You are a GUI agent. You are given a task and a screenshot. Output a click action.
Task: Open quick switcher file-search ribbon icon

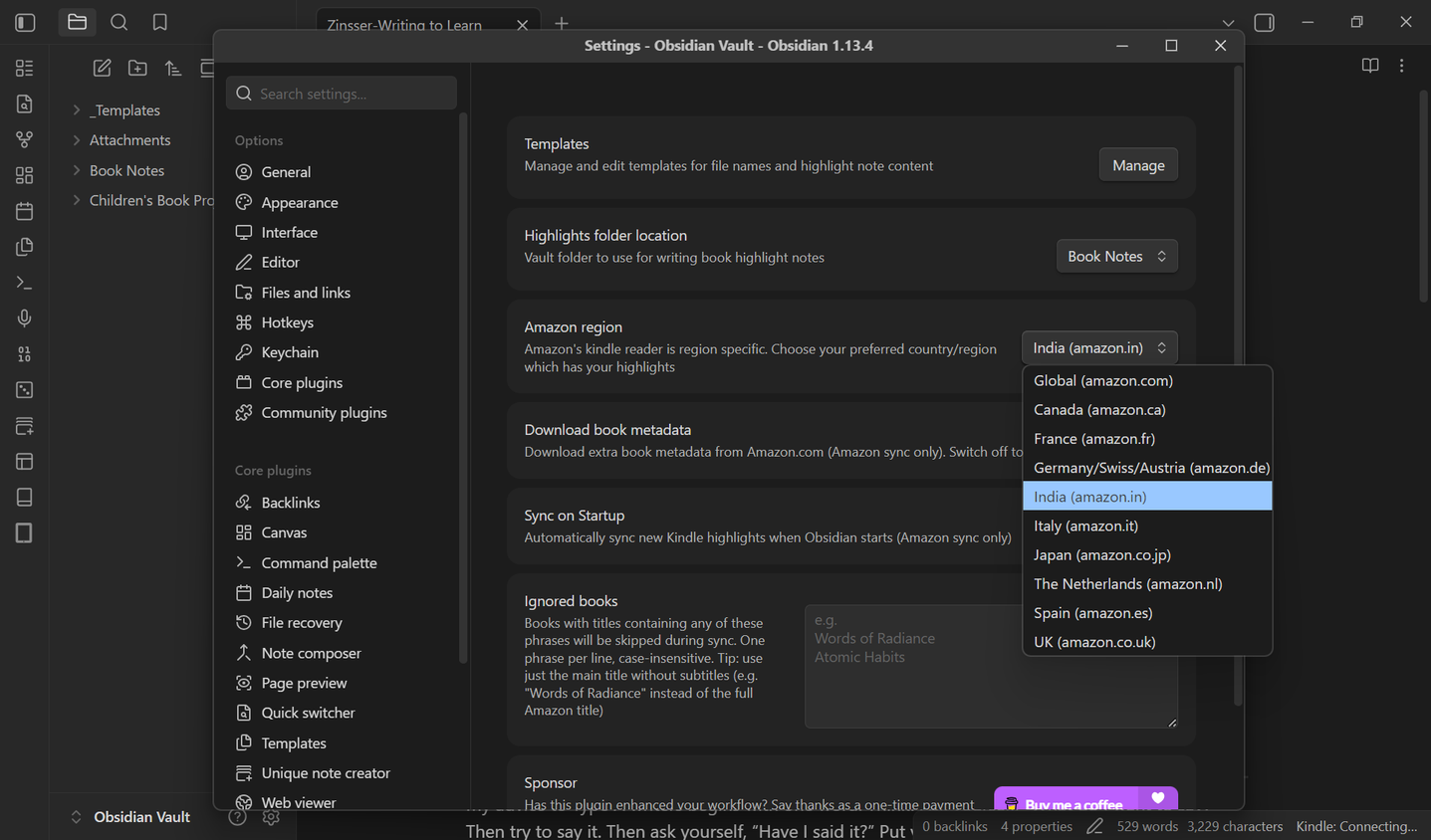[x=25, y=104]
